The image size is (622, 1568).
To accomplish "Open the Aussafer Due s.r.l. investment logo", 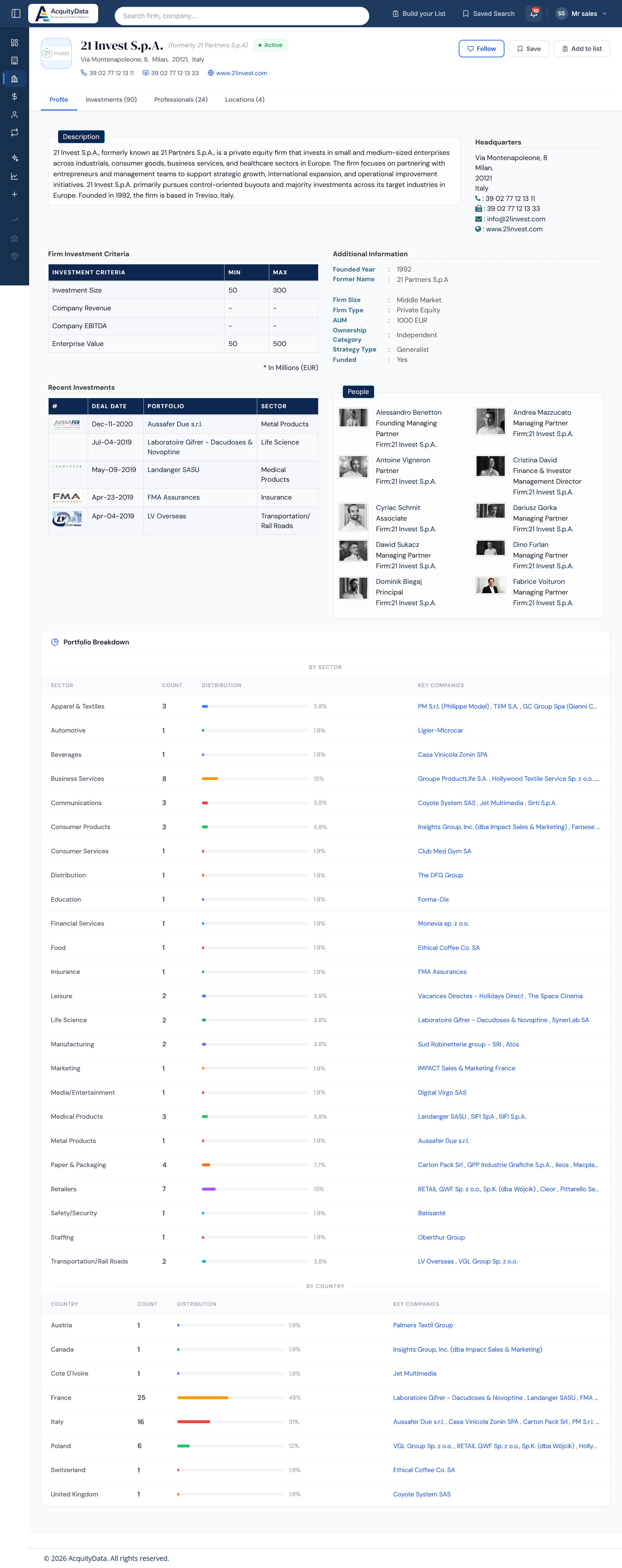I will (67, 424).
